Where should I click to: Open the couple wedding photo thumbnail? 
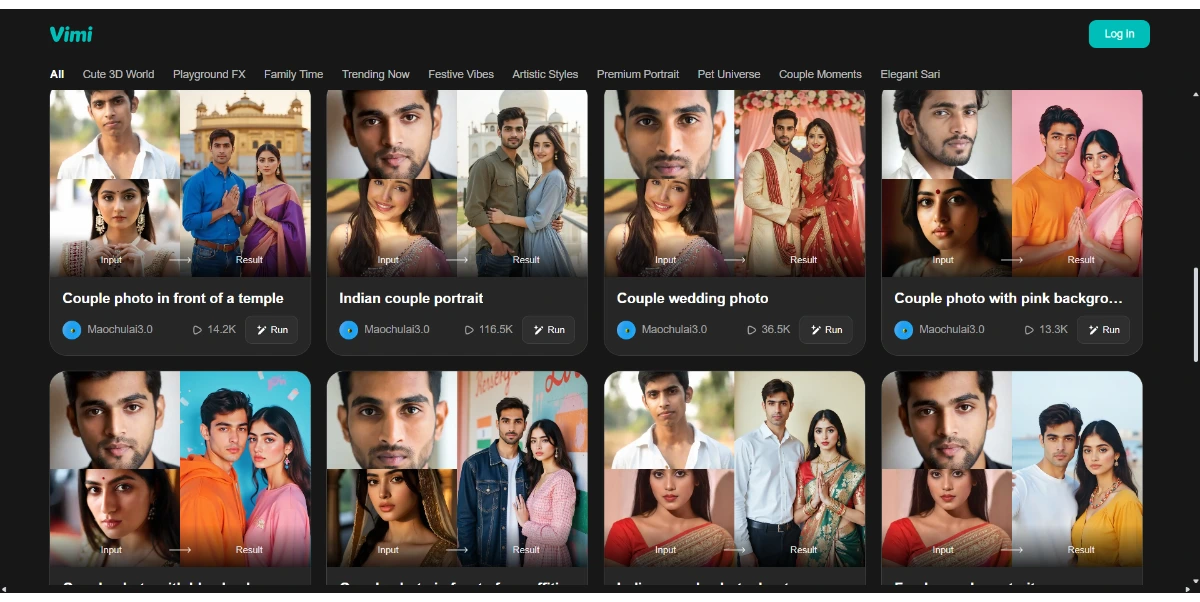[735, 183]
